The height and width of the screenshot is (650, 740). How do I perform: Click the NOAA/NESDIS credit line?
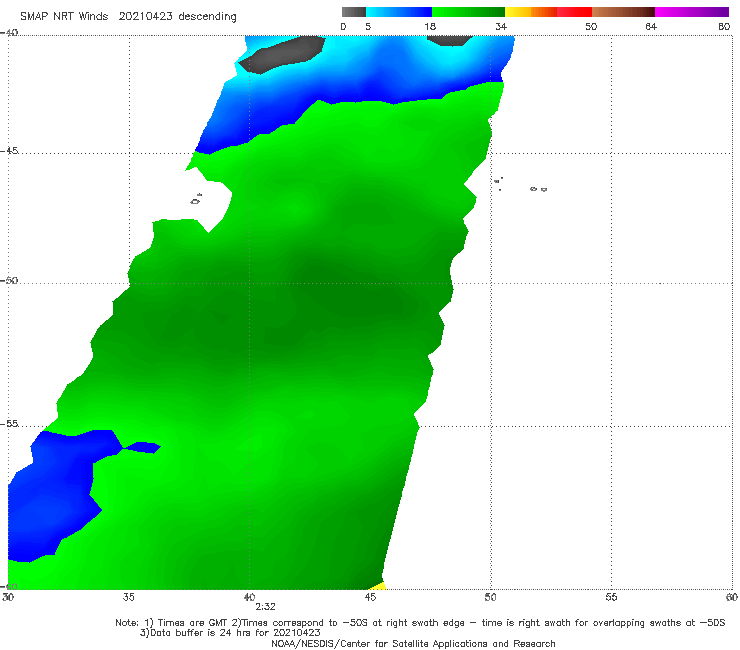pos(413,644)
